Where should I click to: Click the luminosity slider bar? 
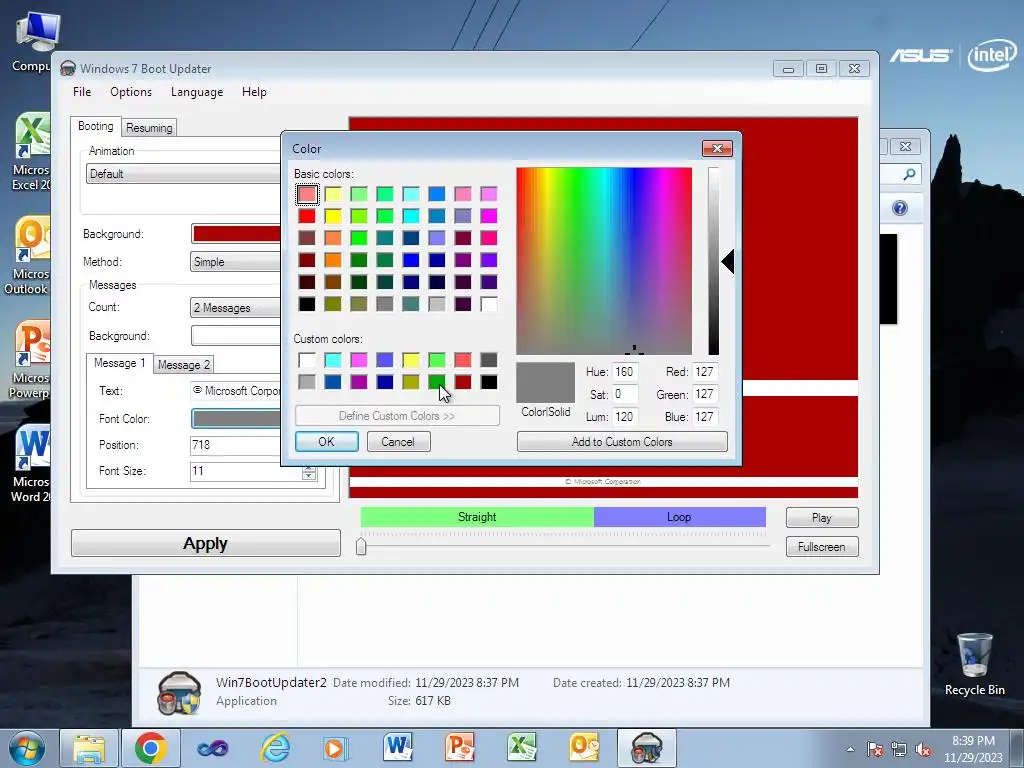tap(714, 261)
